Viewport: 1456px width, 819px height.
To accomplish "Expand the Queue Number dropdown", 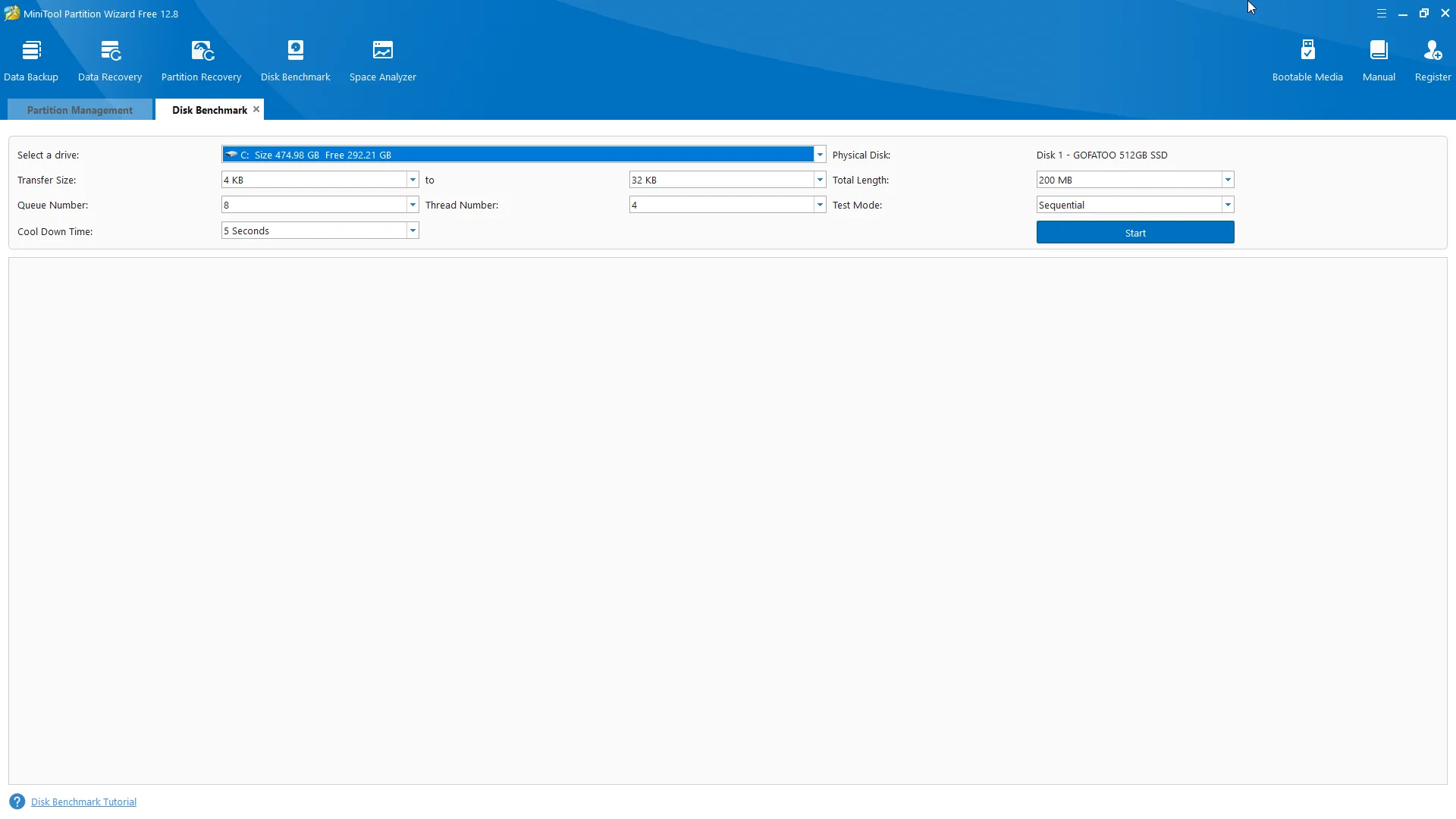I will 413,205.
